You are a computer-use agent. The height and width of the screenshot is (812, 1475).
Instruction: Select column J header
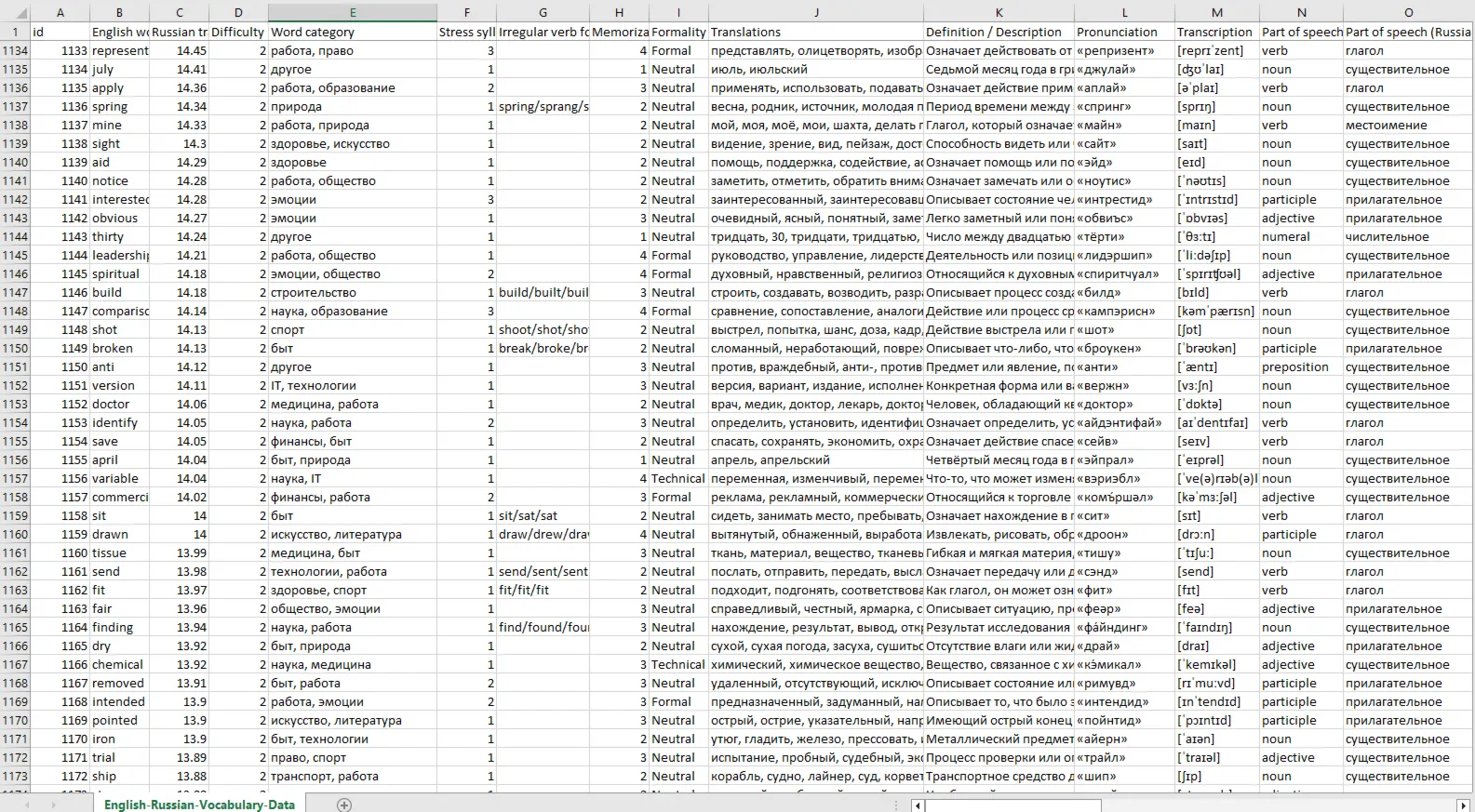pyautogui.click(x=816, y=13)
